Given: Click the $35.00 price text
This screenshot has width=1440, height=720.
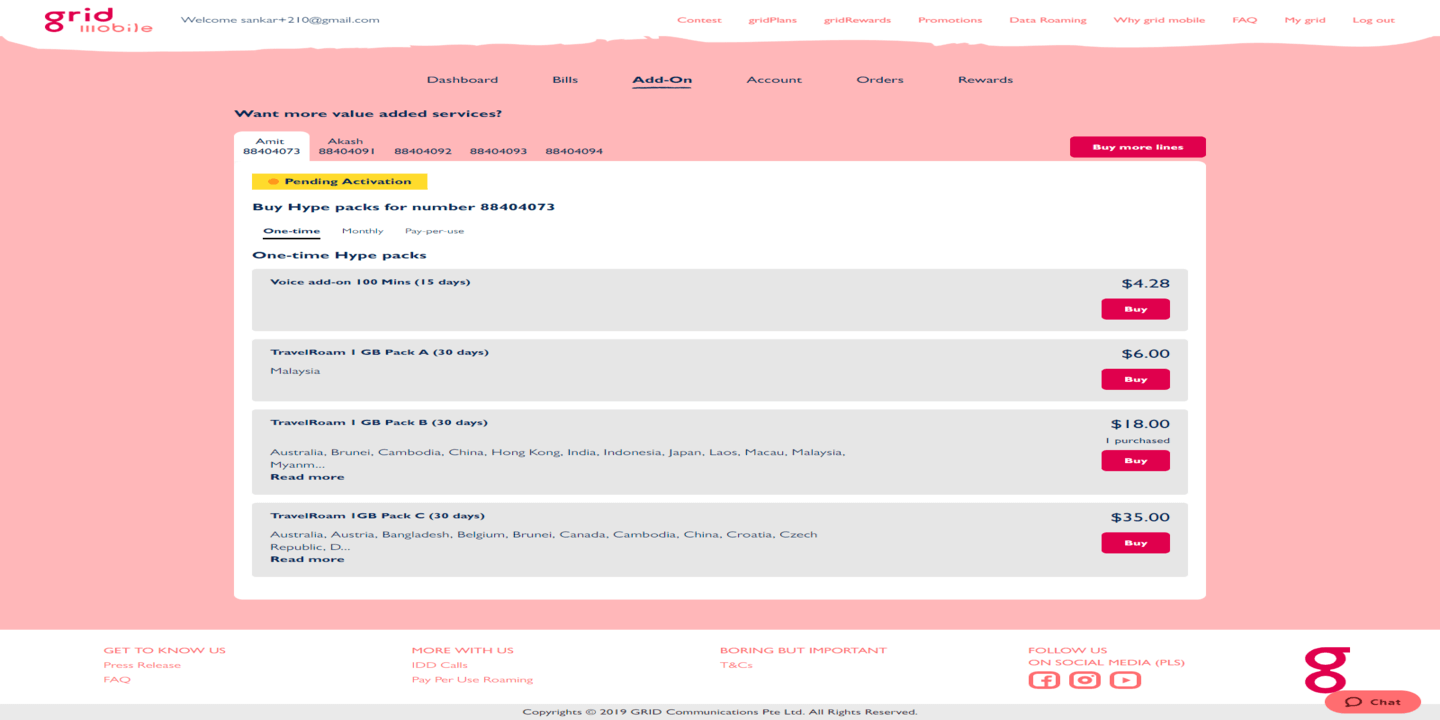Looking at the screenshot, I should 1140,518.
